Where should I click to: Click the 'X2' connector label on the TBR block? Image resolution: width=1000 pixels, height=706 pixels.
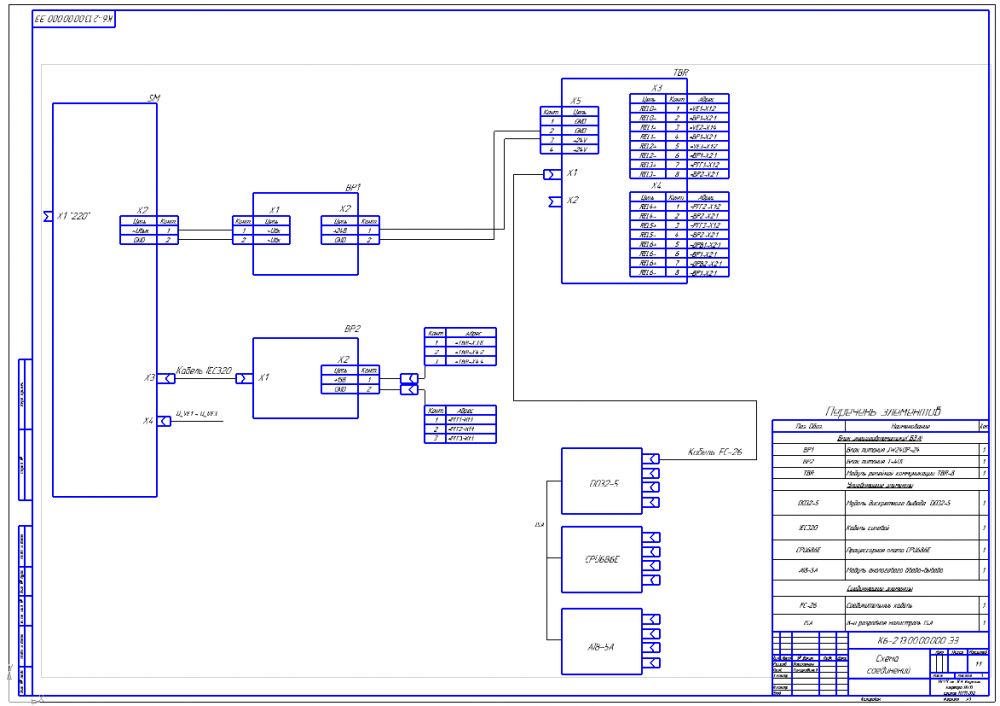click(x=573, y=200)
